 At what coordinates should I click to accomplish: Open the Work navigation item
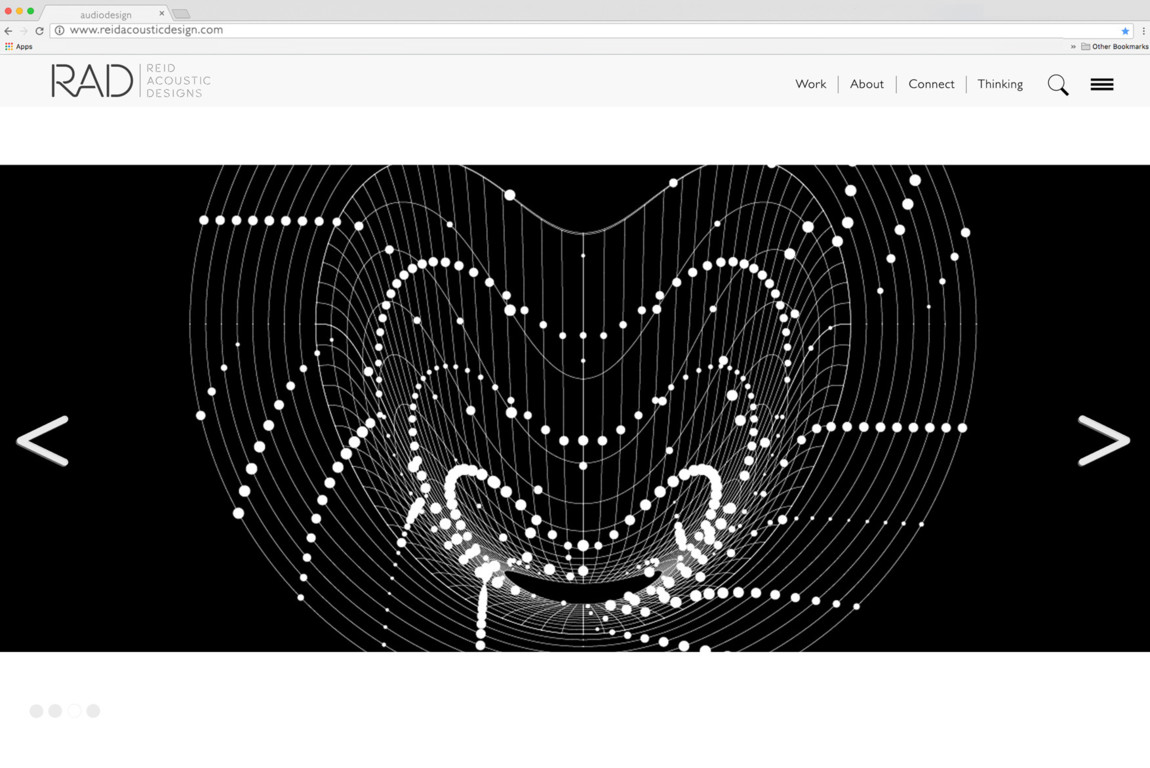click(810, 85)
